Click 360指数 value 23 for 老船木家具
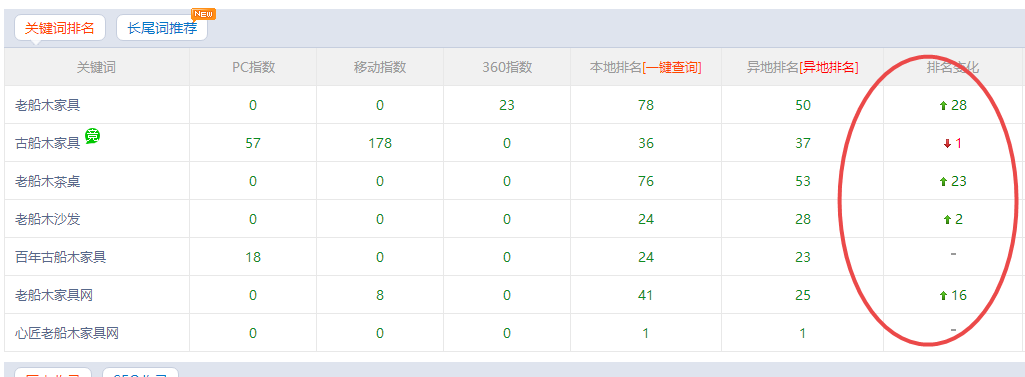The height and width of the screenshot is (377, 1025). pos(507,105)
